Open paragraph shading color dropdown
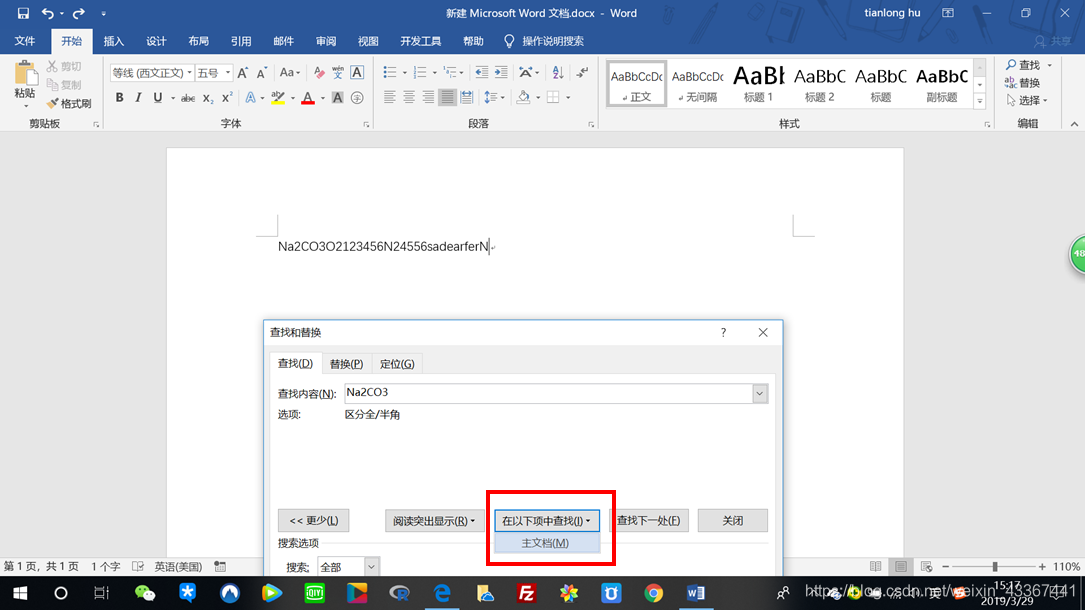The width and height of the screenshot is (1085, 610). pos(538,98)
